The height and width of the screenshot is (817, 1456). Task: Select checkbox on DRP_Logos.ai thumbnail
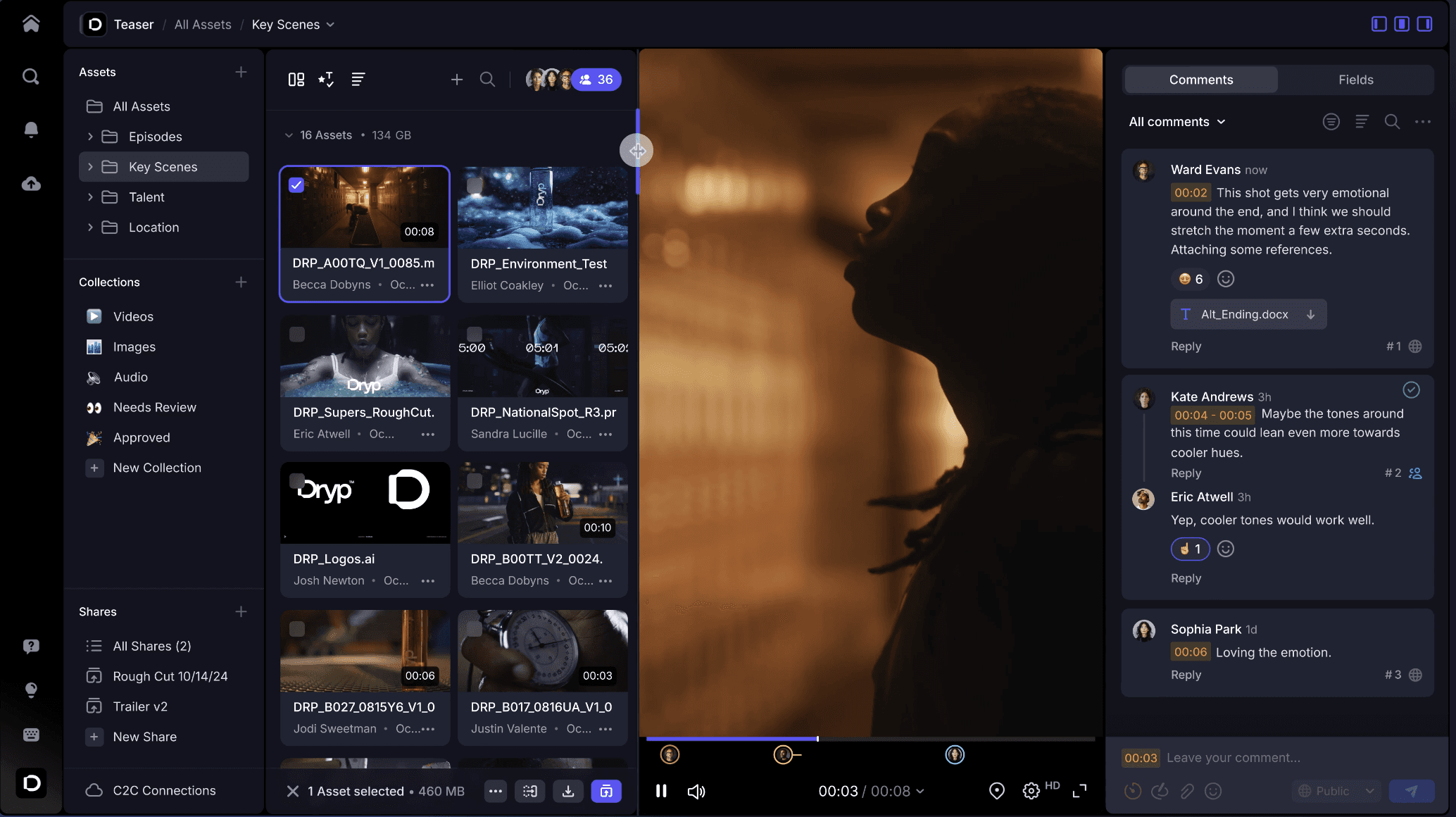(x=297, y=481)
